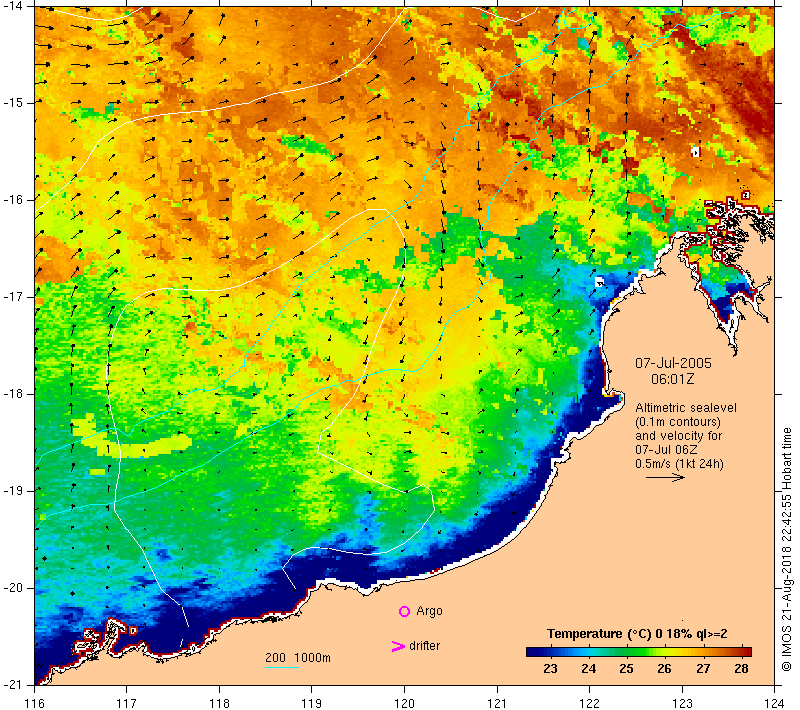The height and width of the screenshot is (710, 800).
Task: Click the '117' longitude axis label
Action: (x=127, y=703)
